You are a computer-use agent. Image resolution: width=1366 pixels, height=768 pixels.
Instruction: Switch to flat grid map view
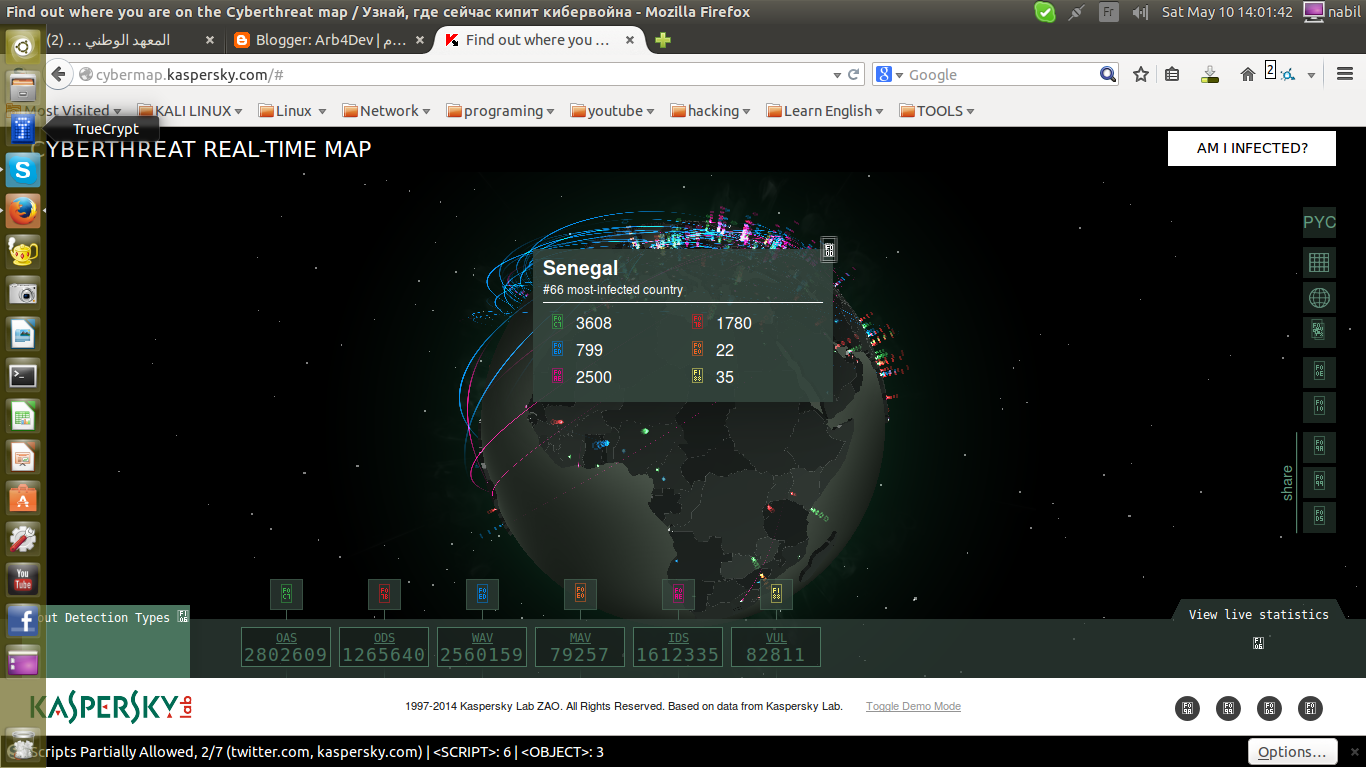pyautogui.click(x=1319, y=262)
